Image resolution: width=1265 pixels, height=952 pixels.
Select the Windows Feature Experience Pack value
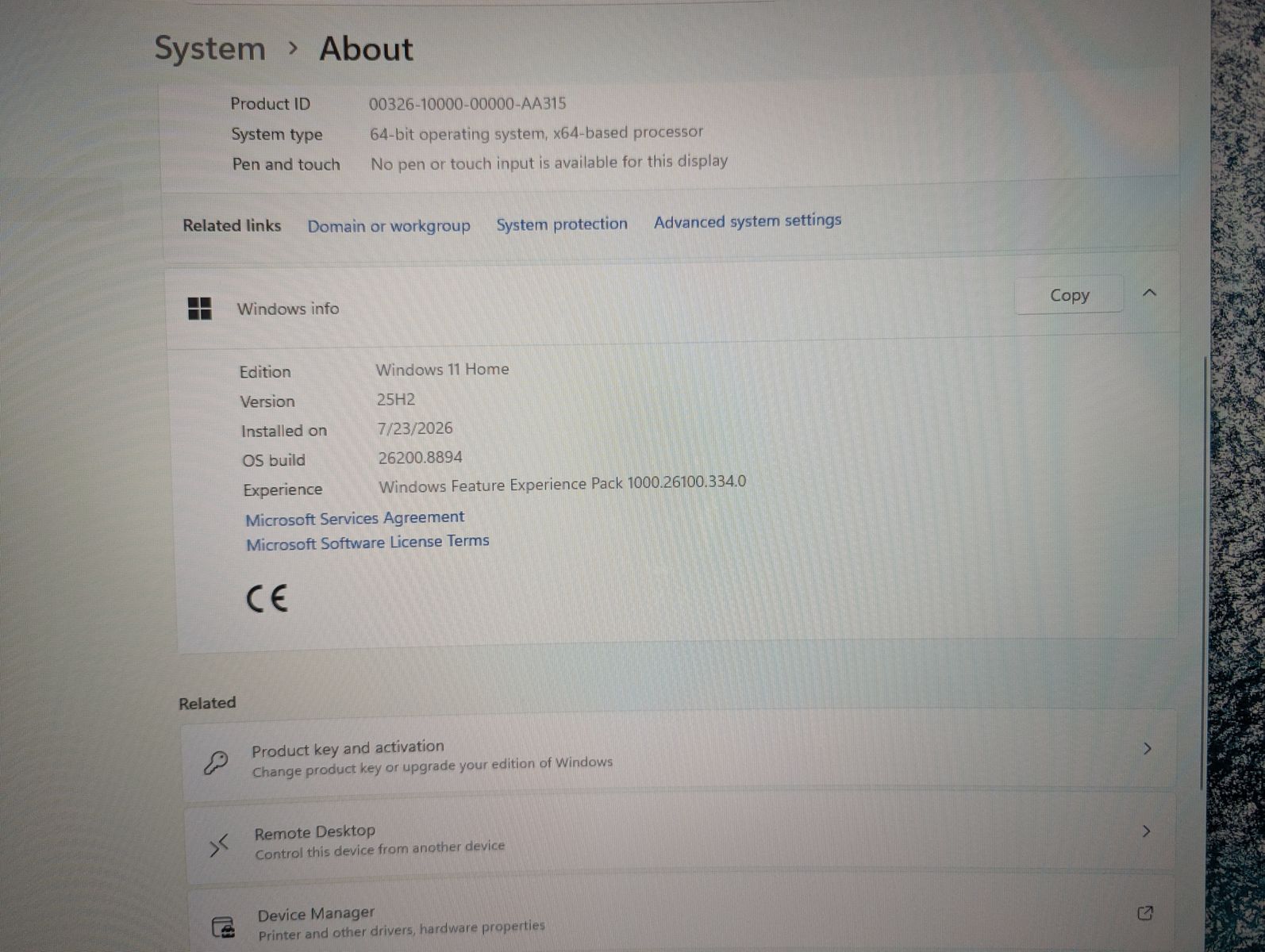pyautogui.click(x=562, y=484)
